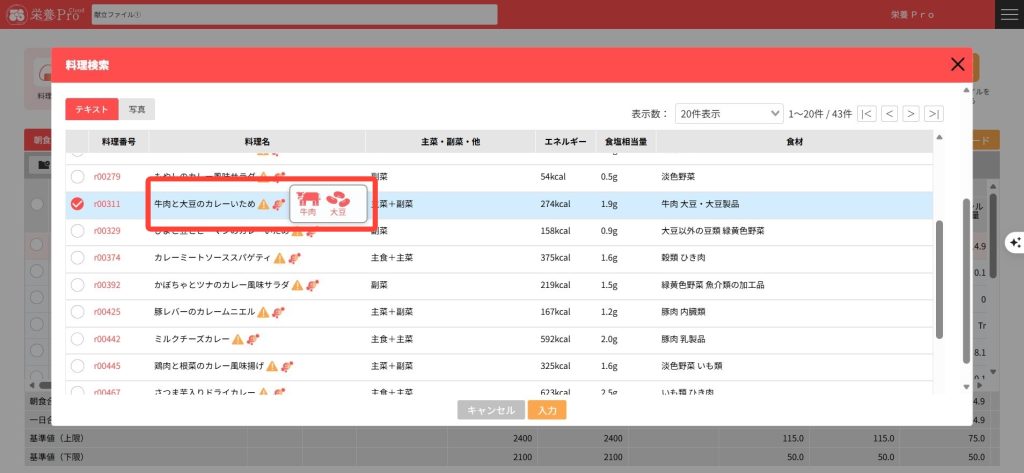
Task: Go to first page of results
Action: (867, 114)
